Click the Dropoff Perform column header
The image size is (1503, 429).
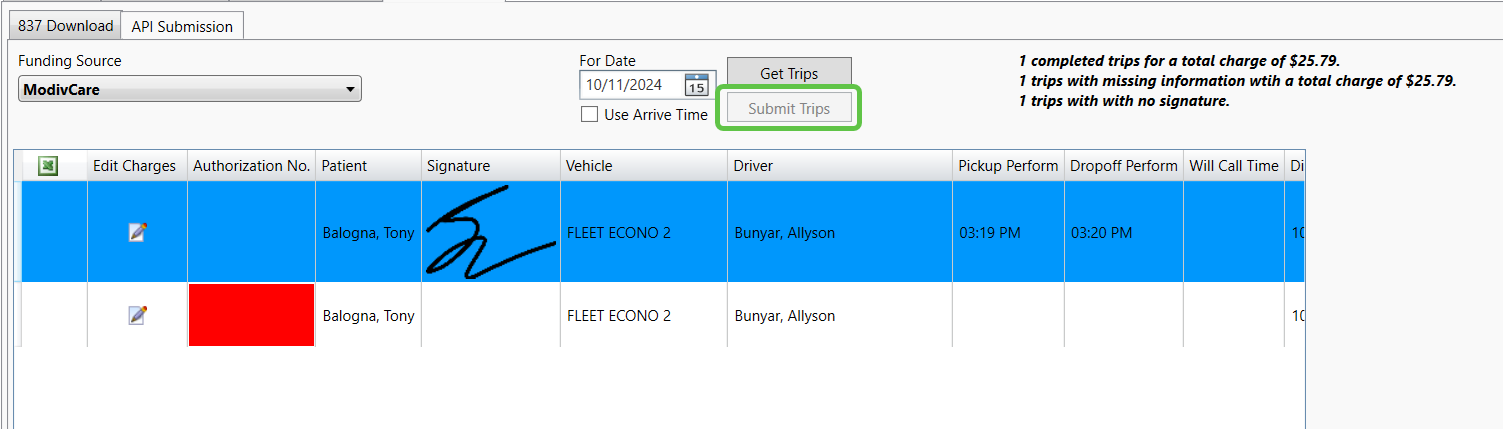click(1123, 166)
